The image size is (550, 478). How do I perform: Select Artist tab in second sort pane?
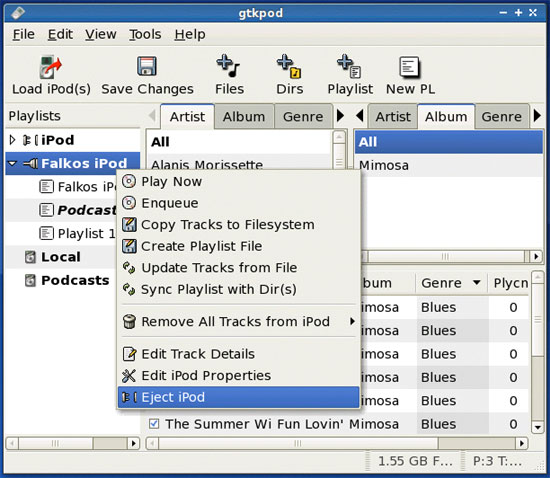click(x=393, y=116)
